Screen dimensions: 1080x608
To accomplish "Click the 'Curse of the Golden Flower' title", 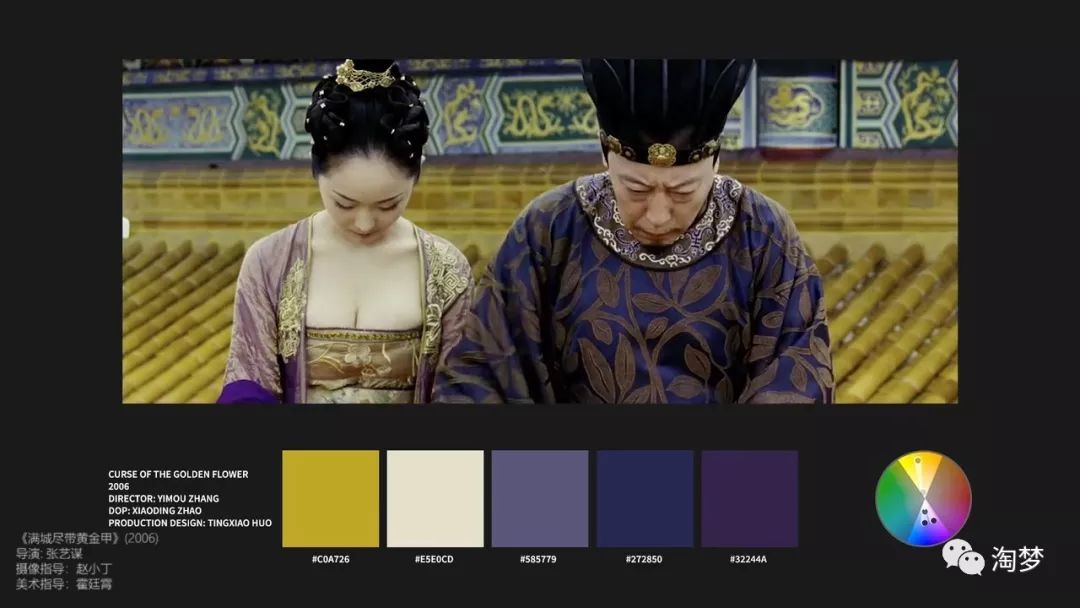I will 178,474.
